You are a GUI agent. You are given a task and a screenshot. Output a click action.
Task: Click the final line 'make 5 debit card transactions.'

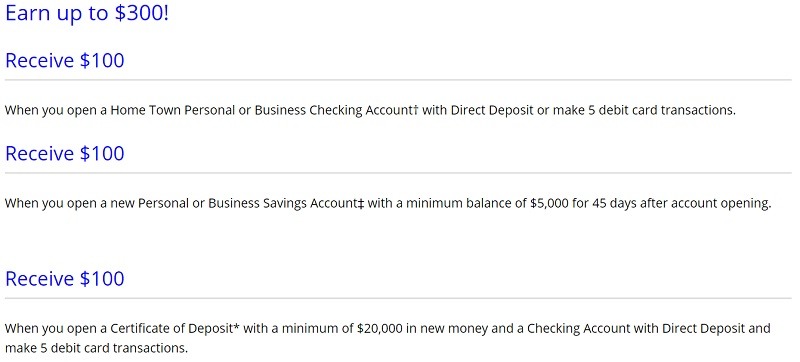tap(96, 349)
